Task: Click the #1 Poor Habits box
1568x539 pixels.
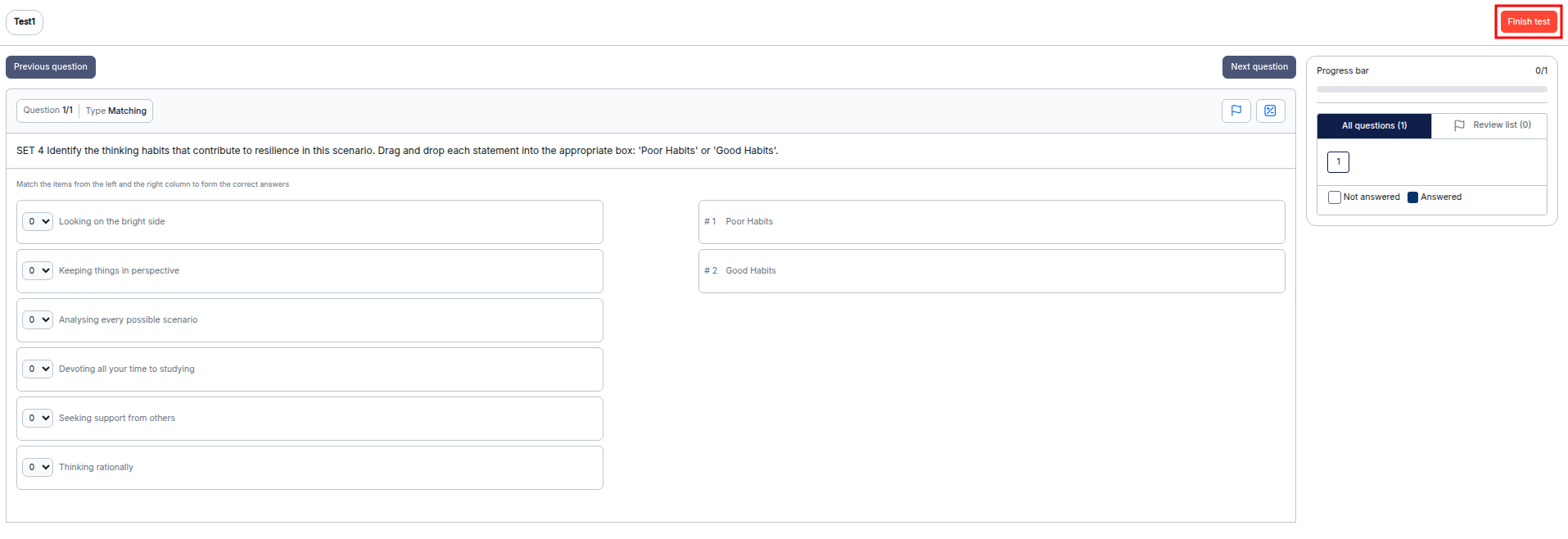Action: click(991, 221)
